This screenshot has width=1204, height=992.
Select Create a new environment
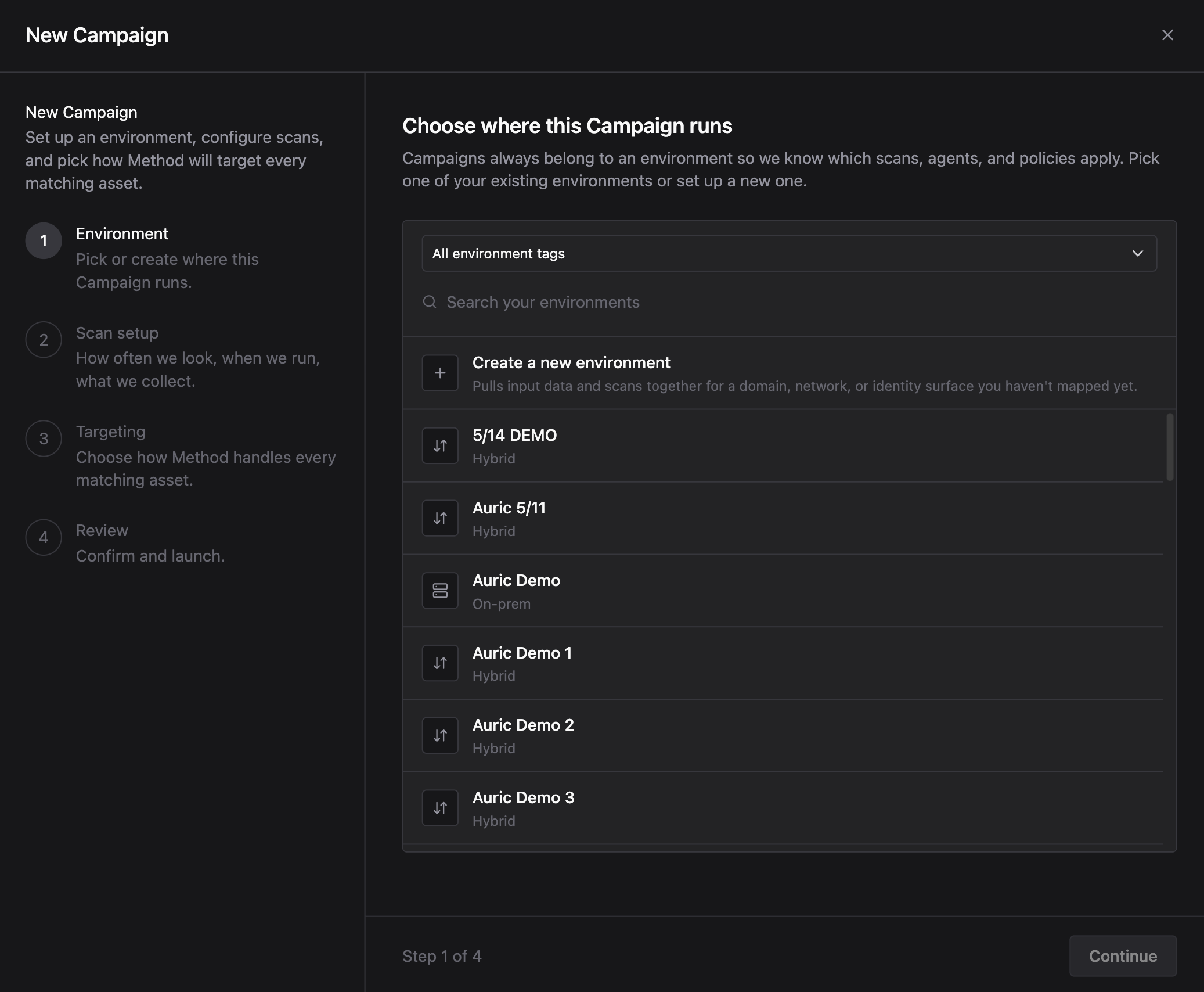coord(789,373)
